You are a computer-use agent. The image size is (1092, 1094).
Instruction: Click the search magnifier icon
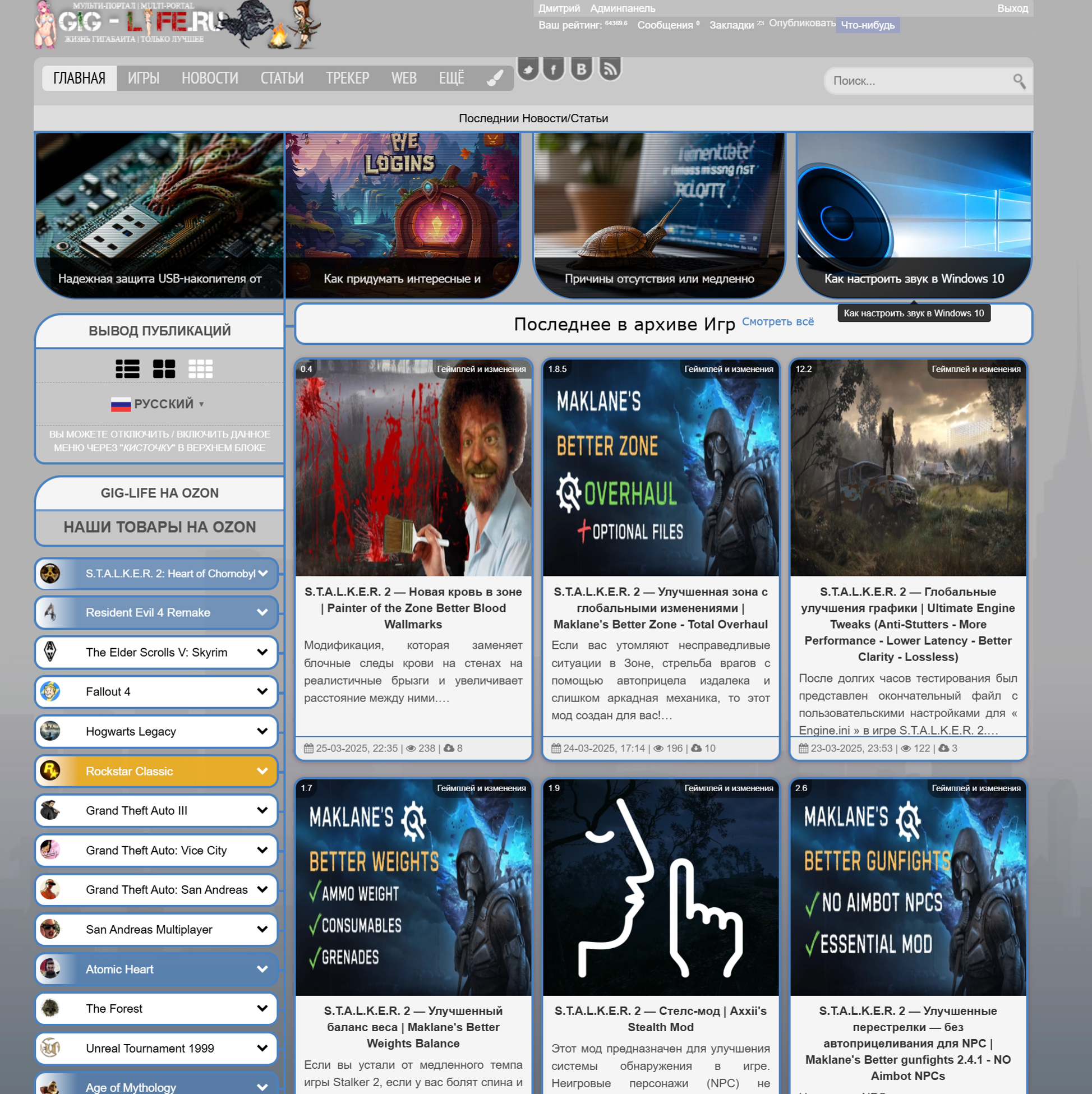1019,81
